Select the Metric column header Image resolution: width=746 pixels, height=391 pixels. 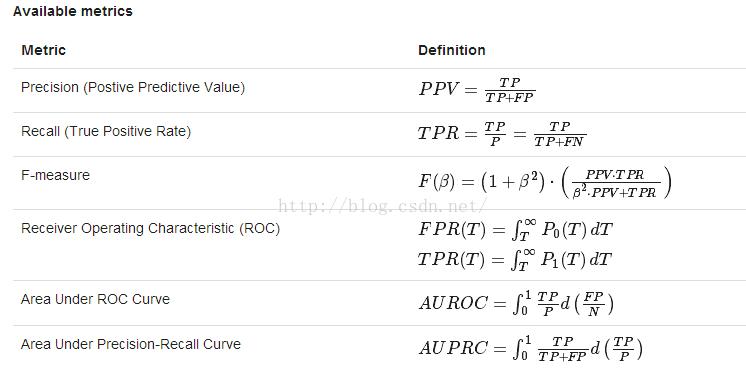click(x=43, y=50)
